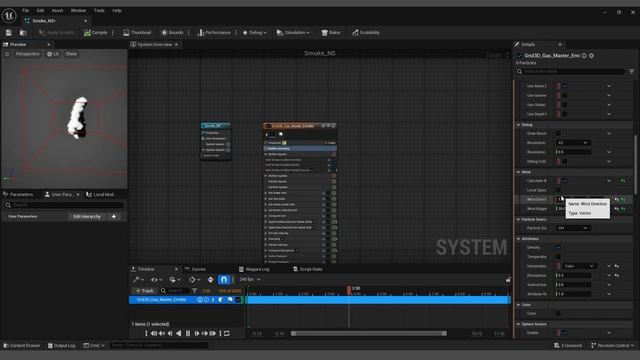Open Thumbnail toolbar option

point(137,33)
